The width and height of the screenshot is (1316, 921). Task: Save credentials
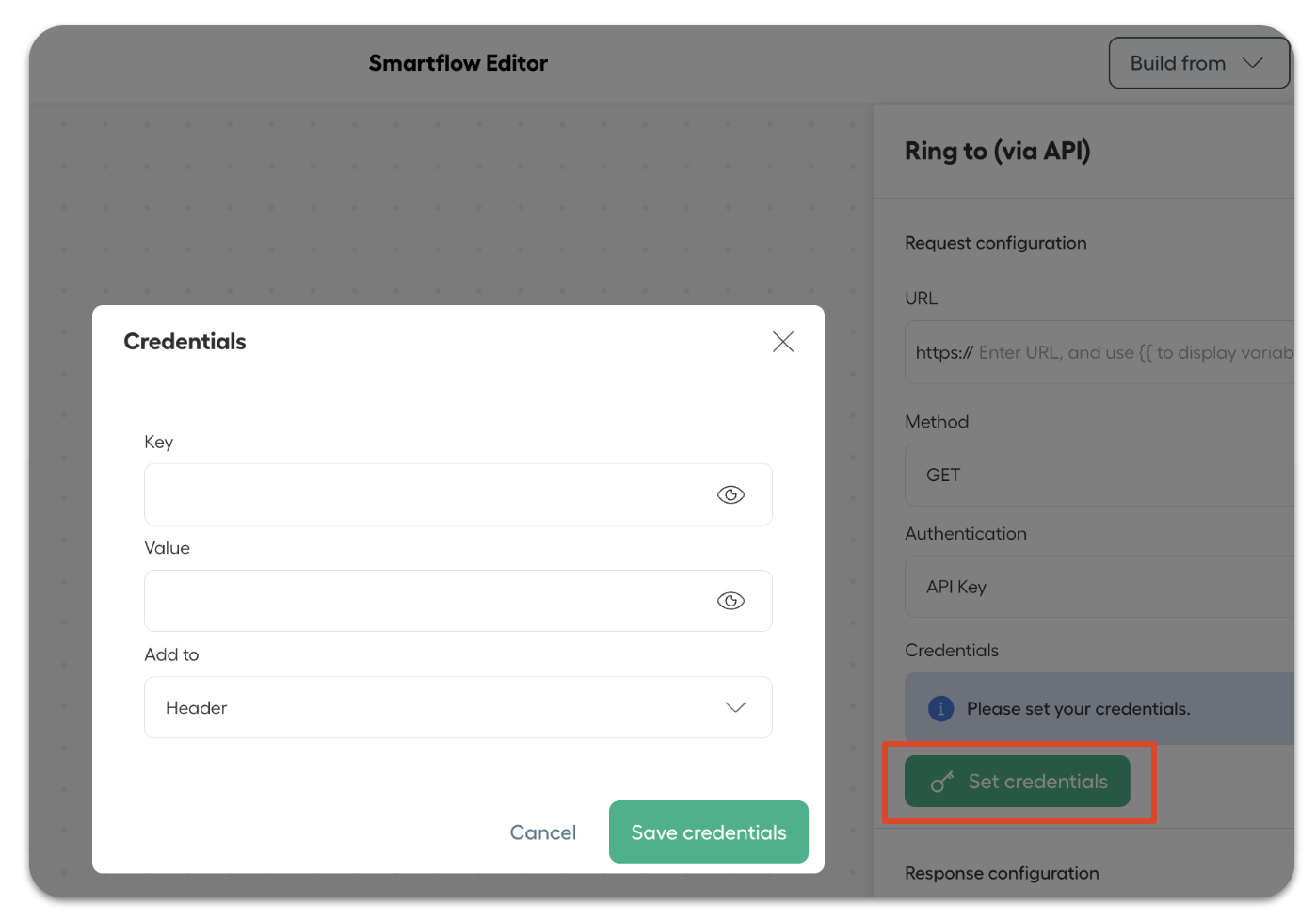click(709, 832)
